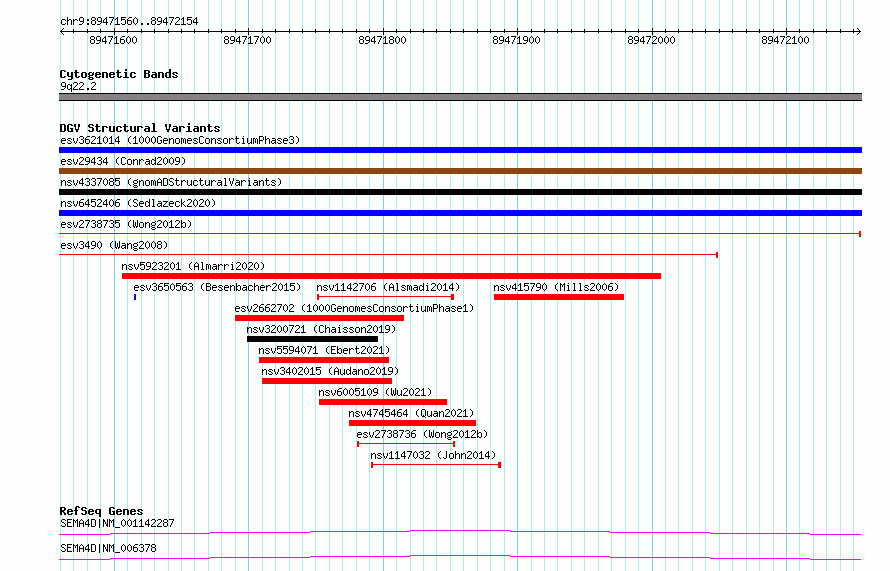Select the blue nsv6452406 variant bar

(460, 213)
